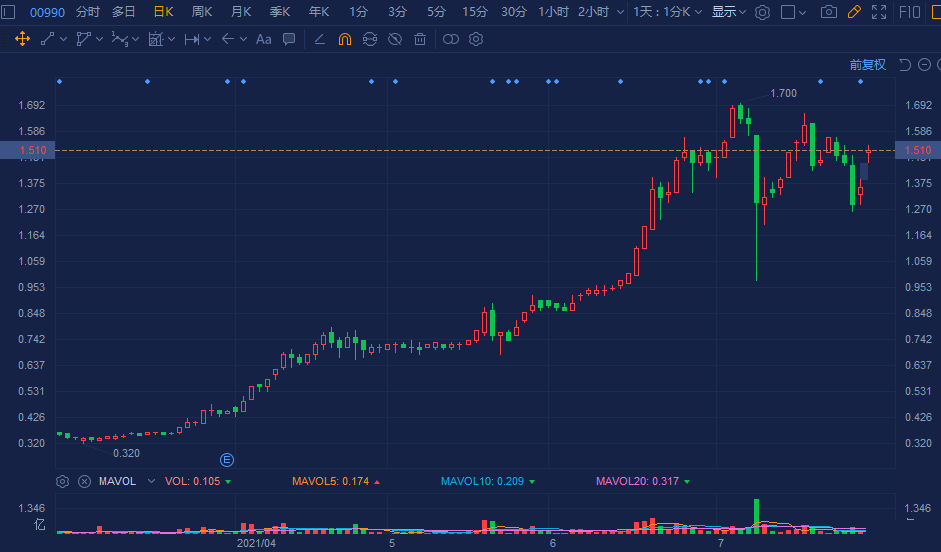Open chart settings gear in top bar

click(762, 12)
